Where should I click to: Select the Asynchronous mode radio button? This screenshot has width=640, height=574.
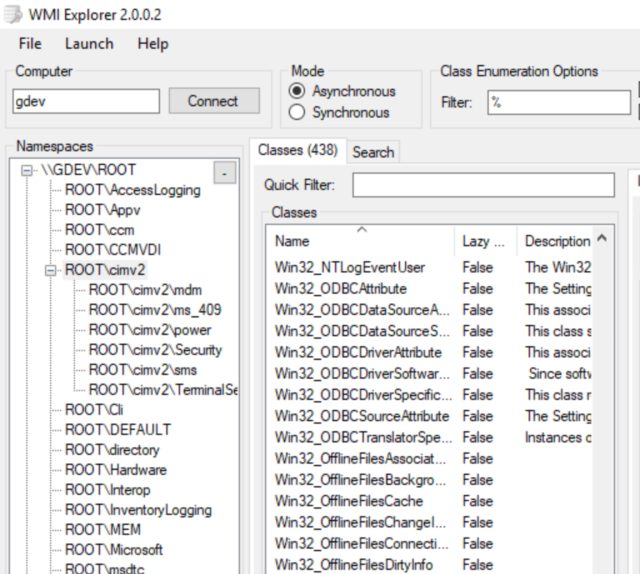[x=297, y=91]
